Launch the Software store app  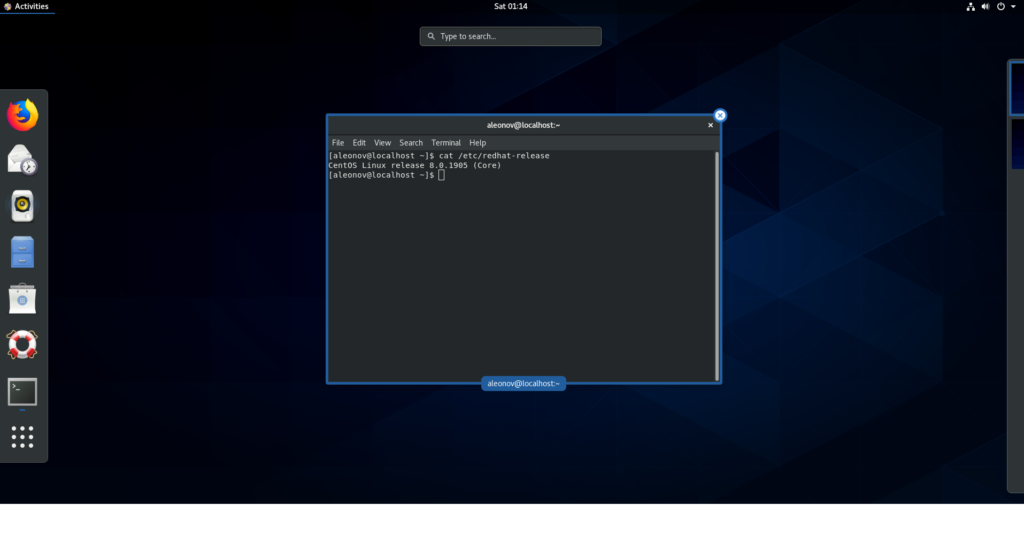[x=22, y=298]
